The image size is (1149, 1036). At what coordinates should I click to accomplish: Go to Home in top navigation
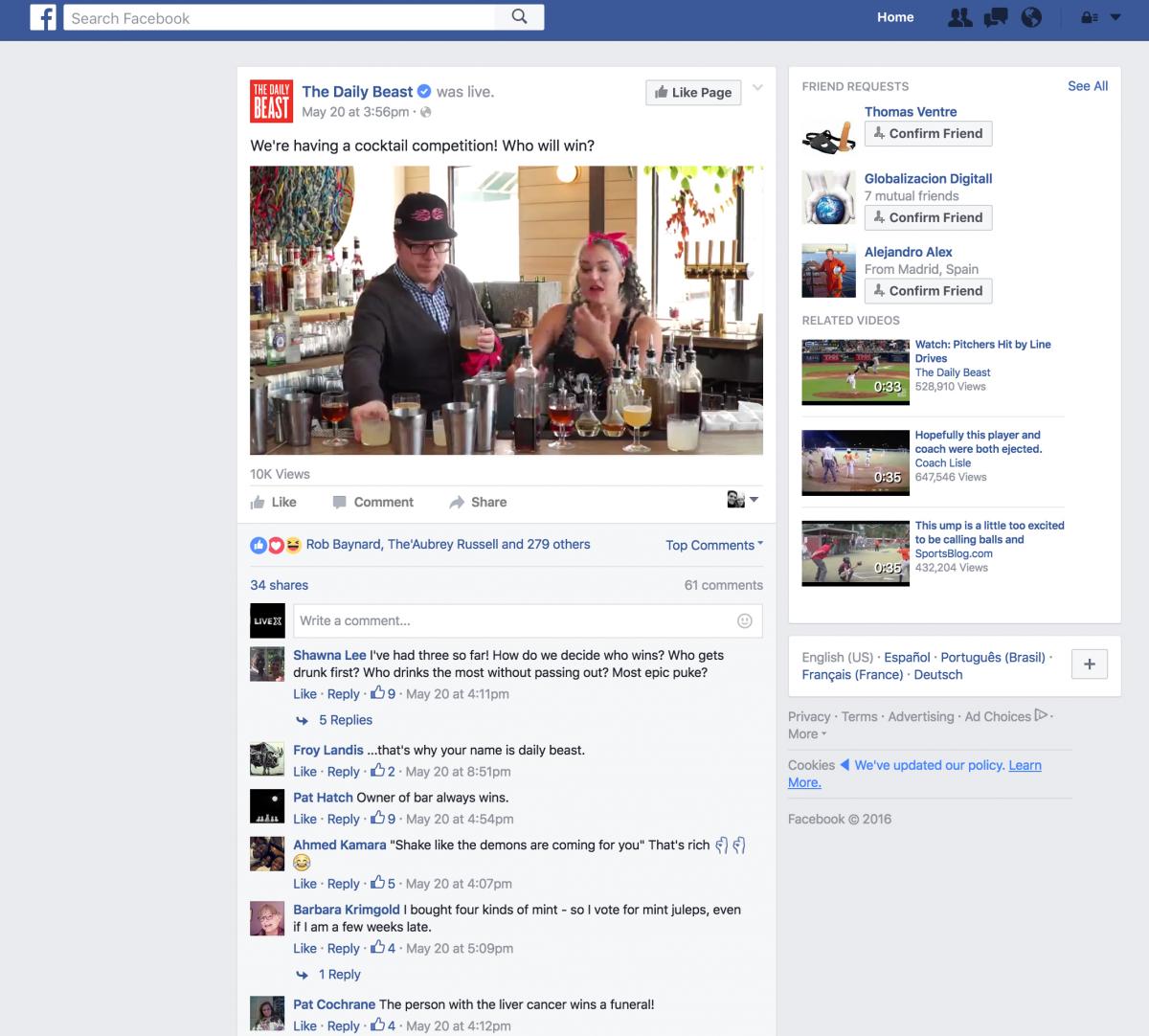click(x=895, y=17)
